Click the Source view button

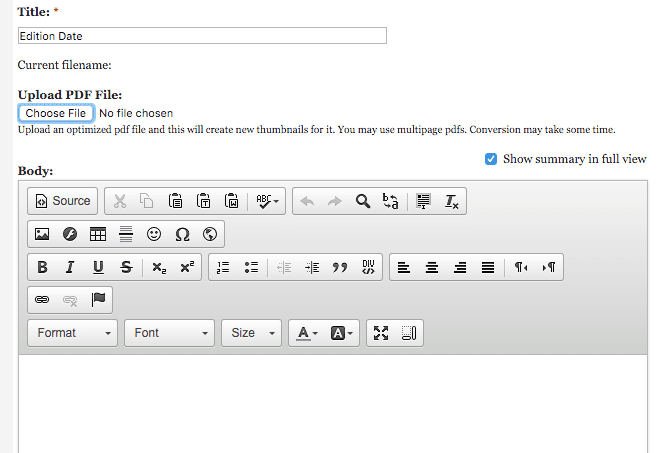[x=63, y=201]
